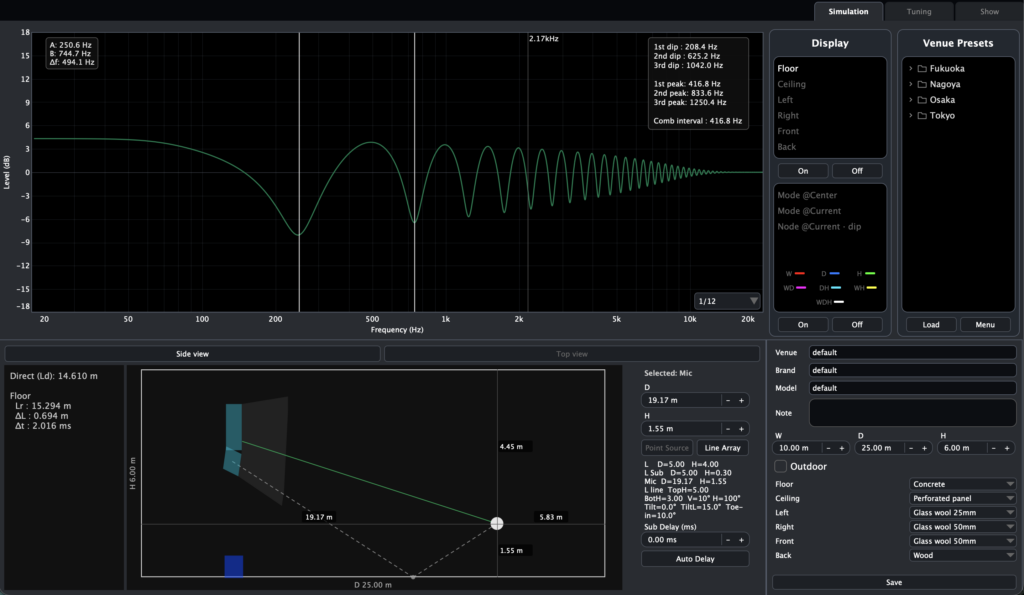
Task: Click the On button under mode legend
Action: [803, 325]
